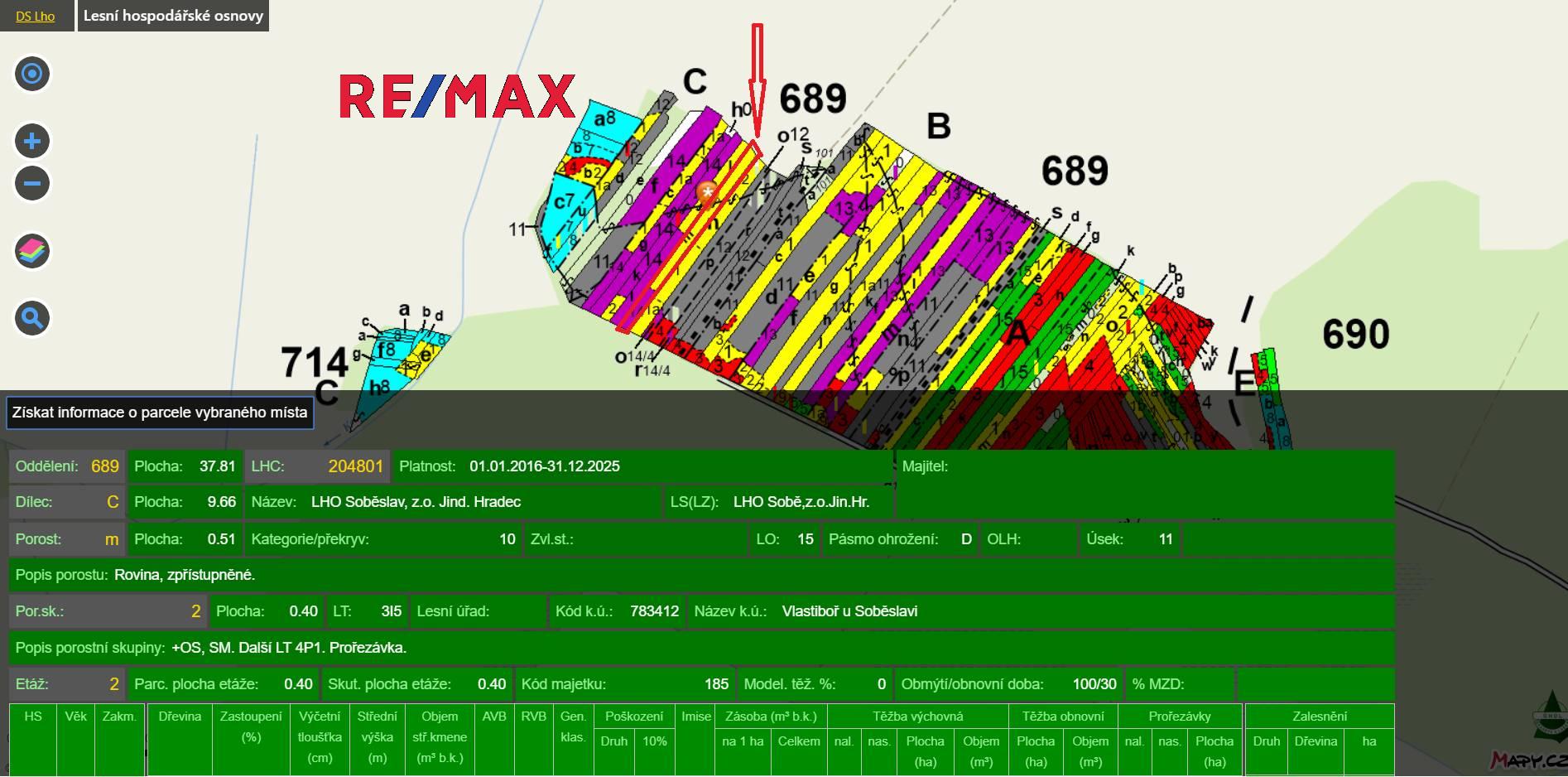Select the LHC code 204801

[356, 466]
